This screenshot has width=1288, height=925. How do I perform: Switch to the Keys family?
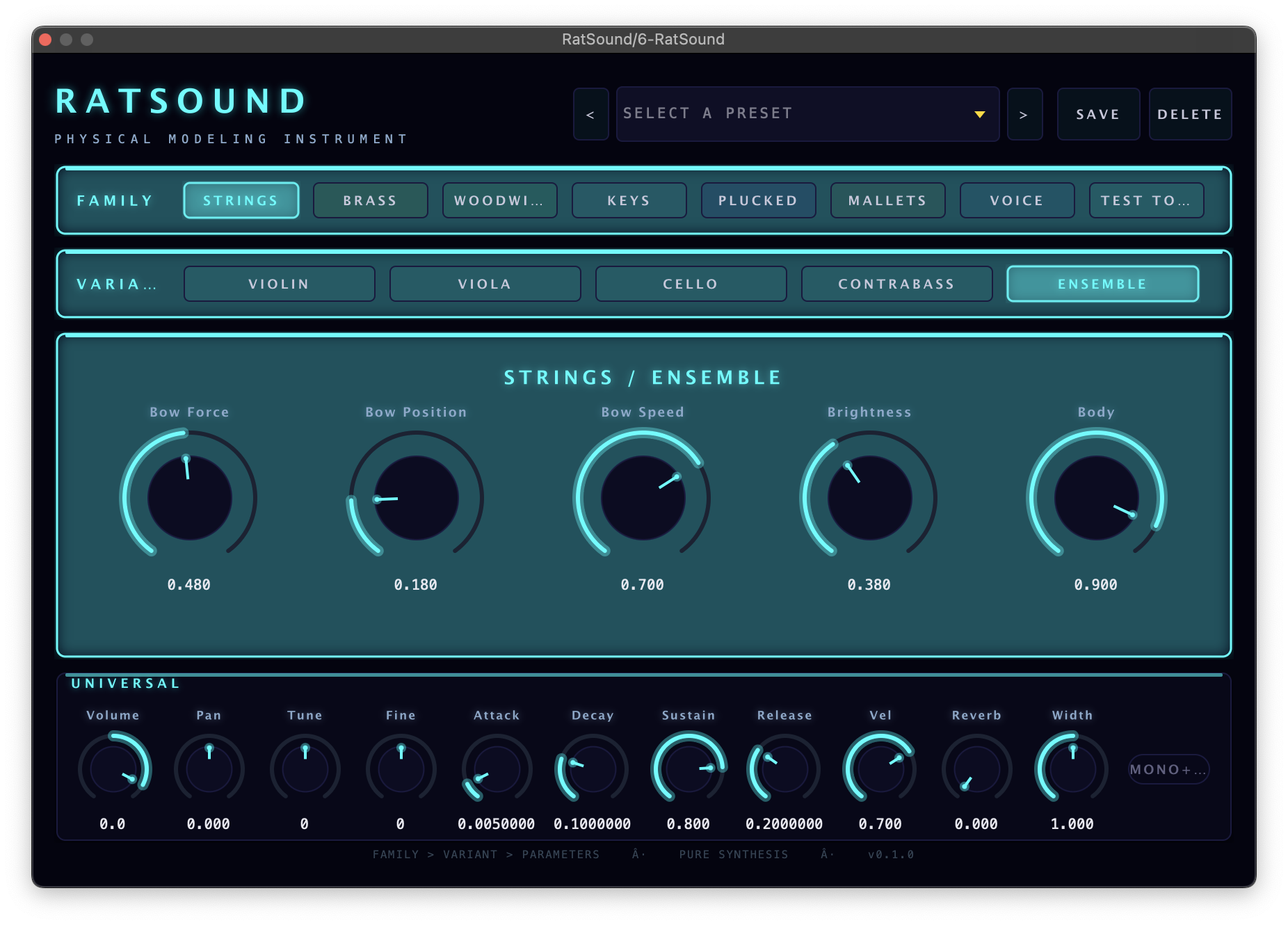click(x=629, y=200)
